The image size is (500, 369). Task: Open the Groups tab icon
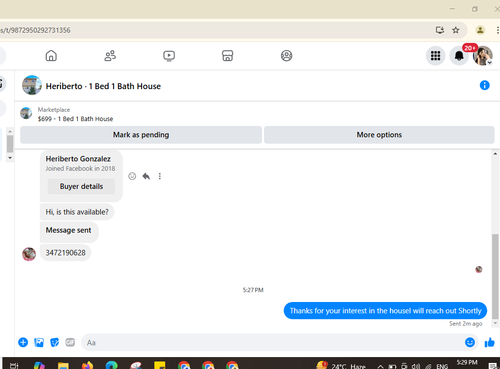coord(286,56)
